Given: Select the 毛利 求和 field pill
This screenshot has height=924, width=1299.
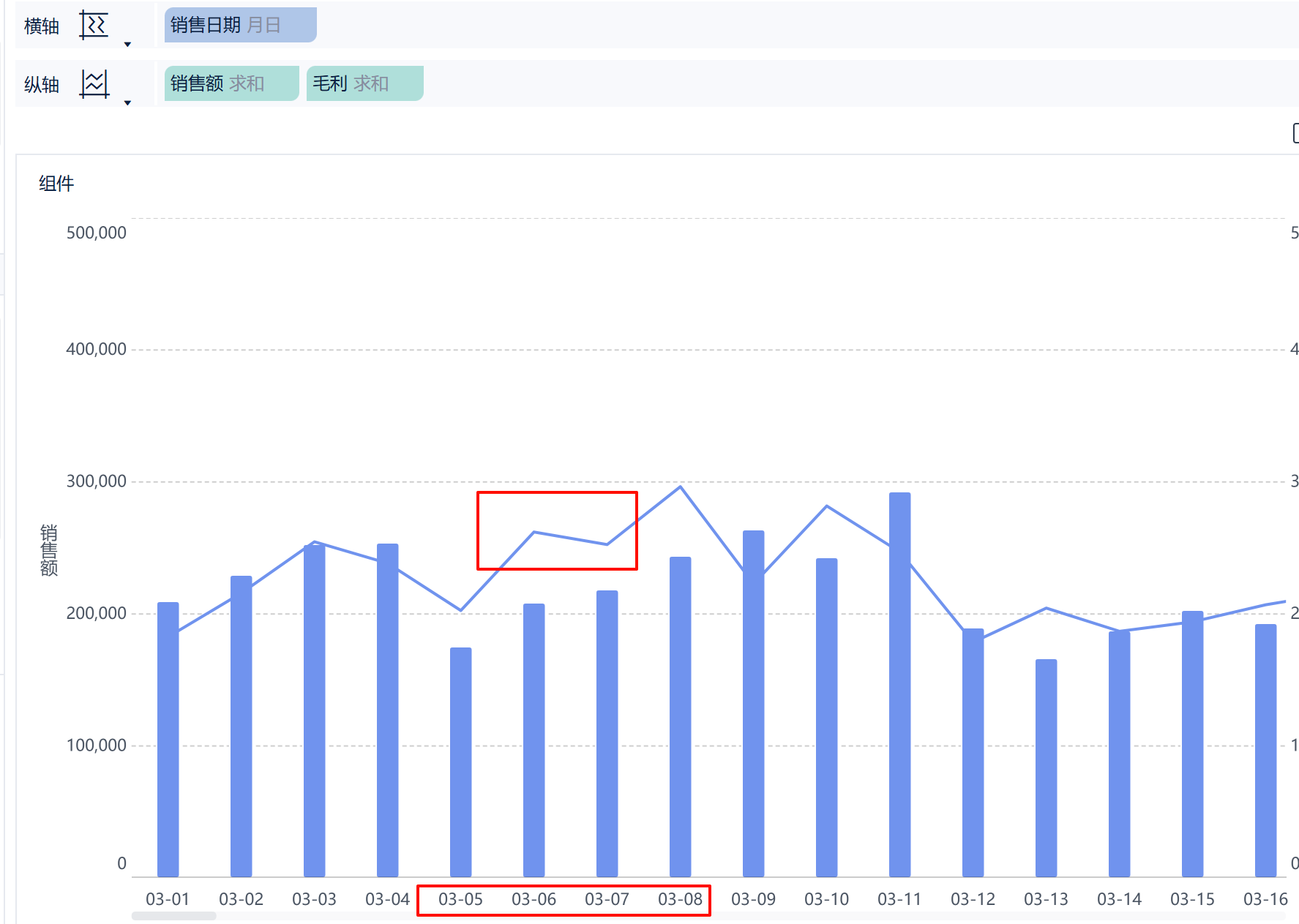Looking at the screenshot, I should coord(364,83).
